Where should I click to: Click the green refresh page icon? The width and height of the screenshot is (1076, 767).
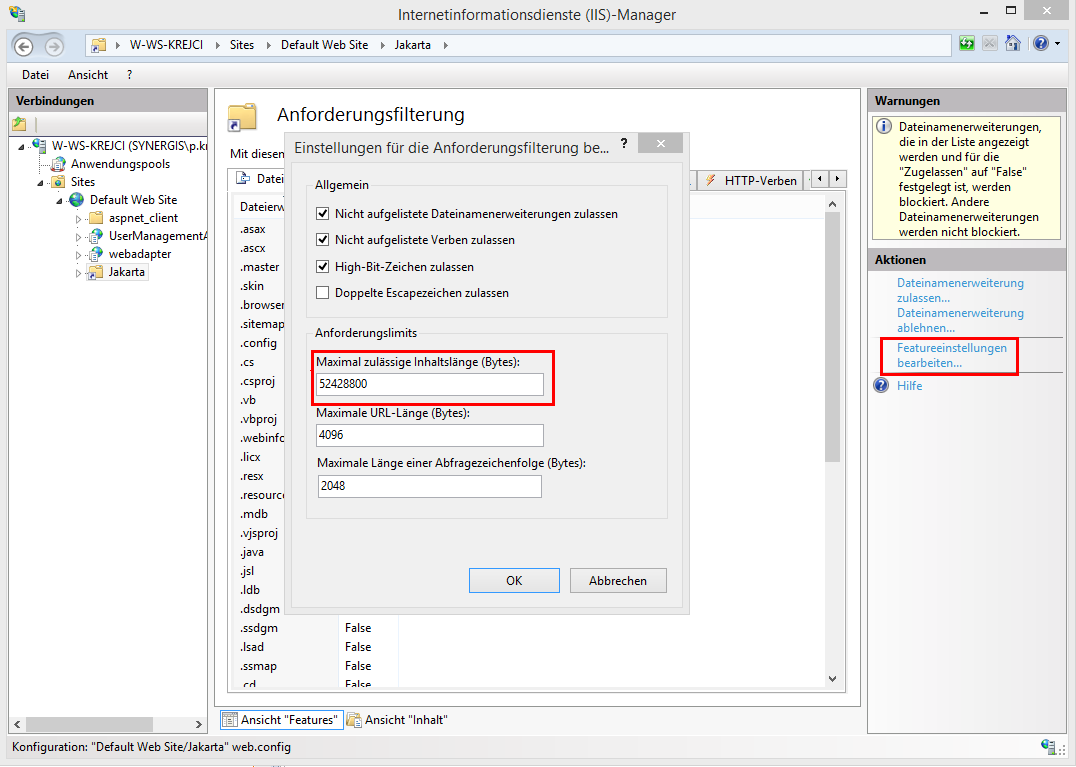(967, 44)
